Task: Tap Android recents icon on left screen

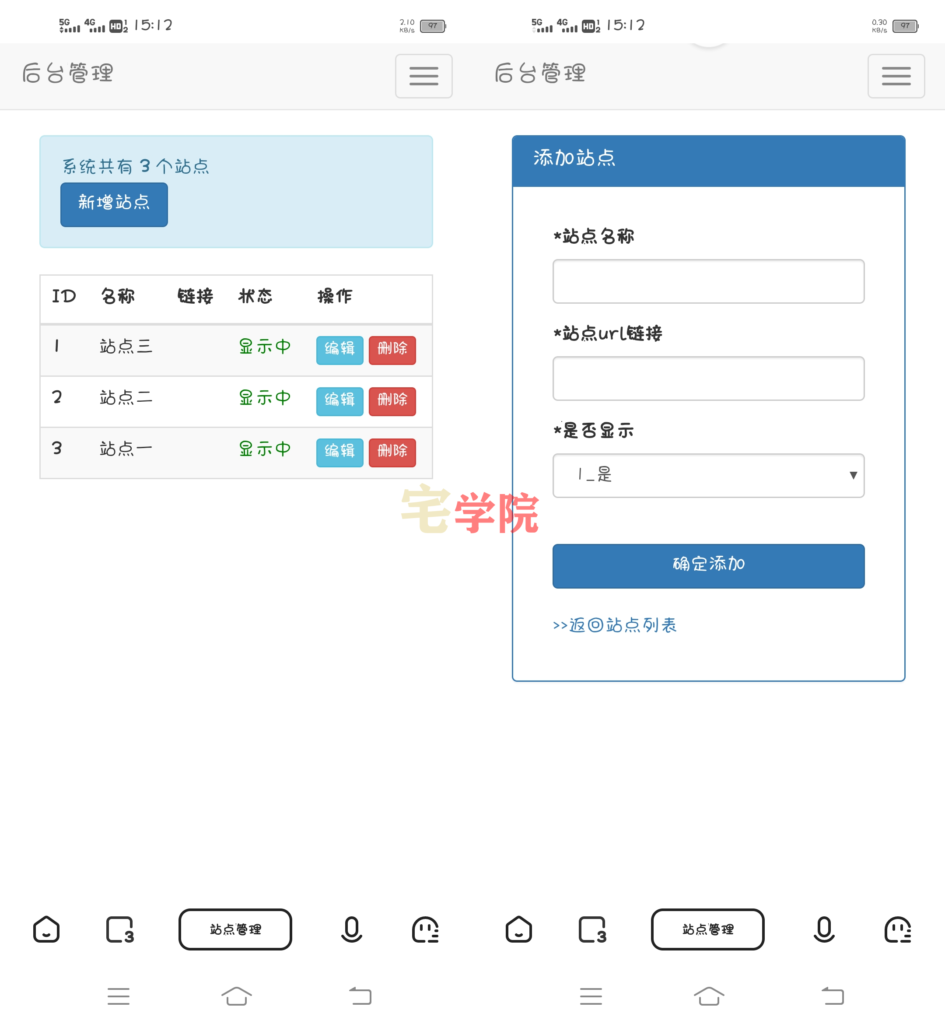Action: [x=119, y=997]
